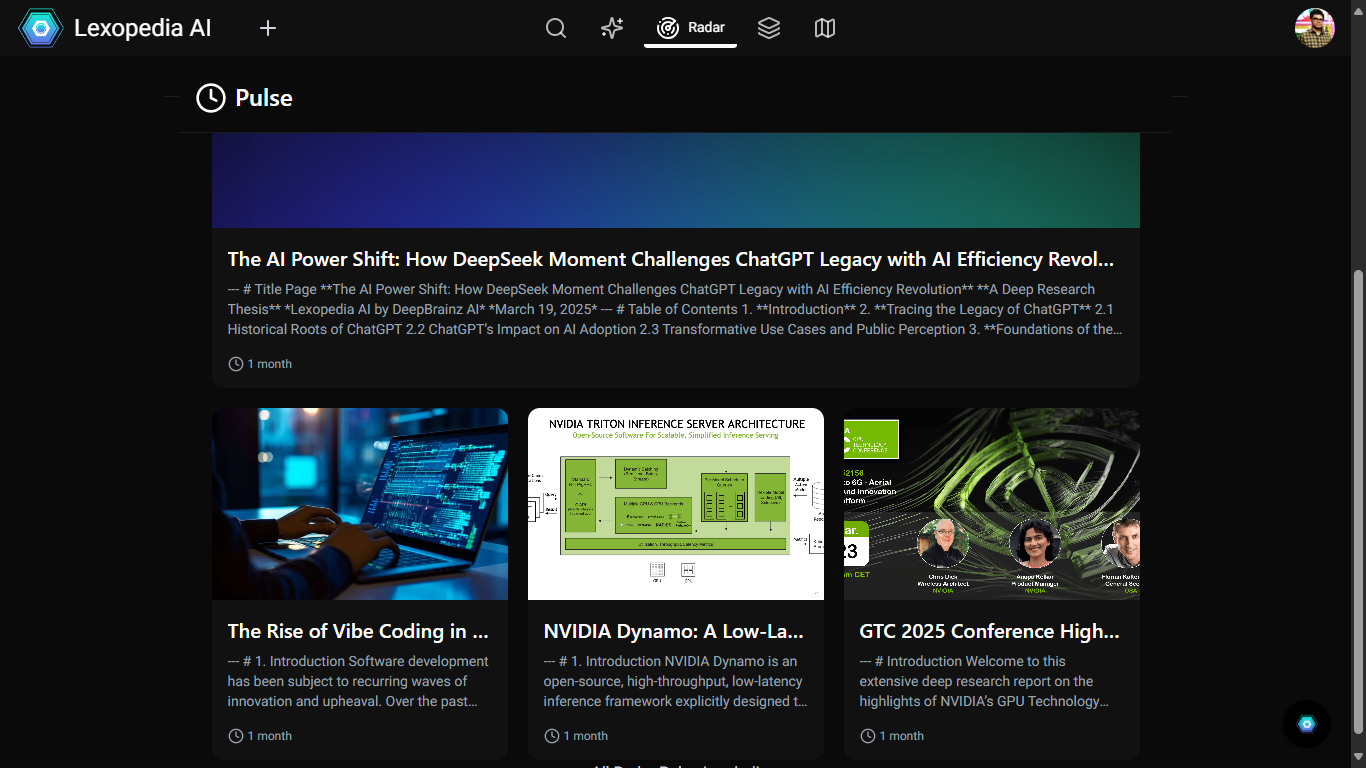Image resolution: width=1366 pixels, height=768 pixels.
Task: Click the 1 month timestamp under AI Power Shift
Action: point(260,364)
